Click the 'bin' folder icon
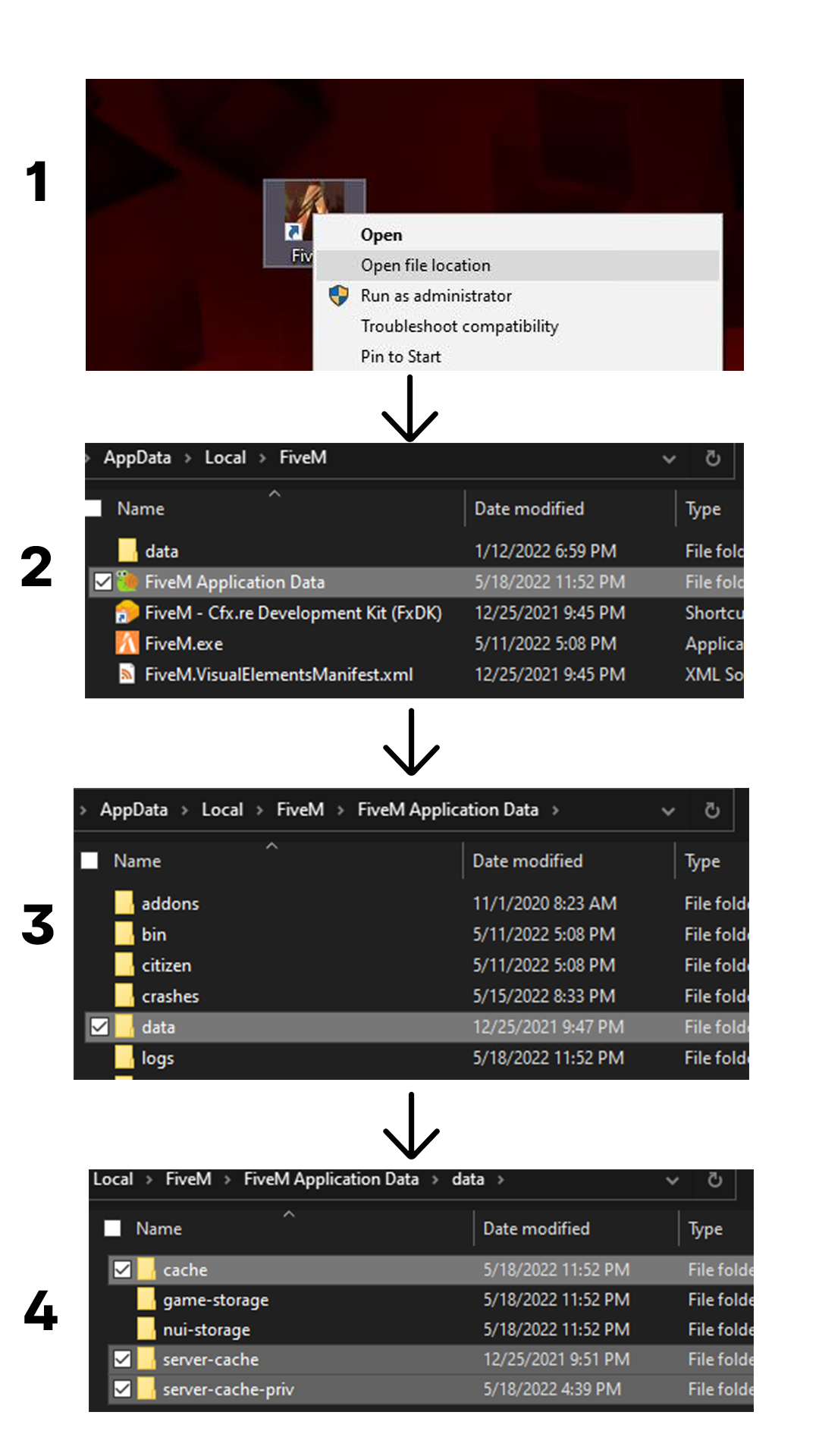 (124, 934)
